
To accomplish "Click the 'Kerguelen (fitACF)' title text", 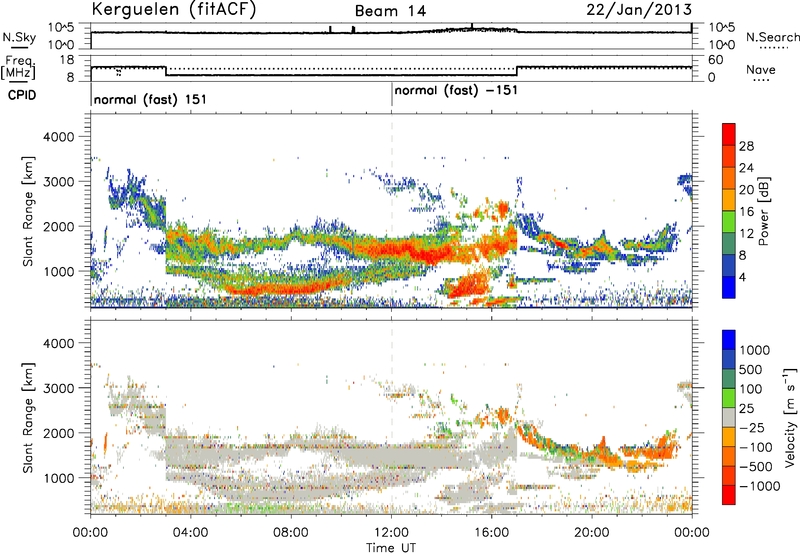I will pos(173,10).
